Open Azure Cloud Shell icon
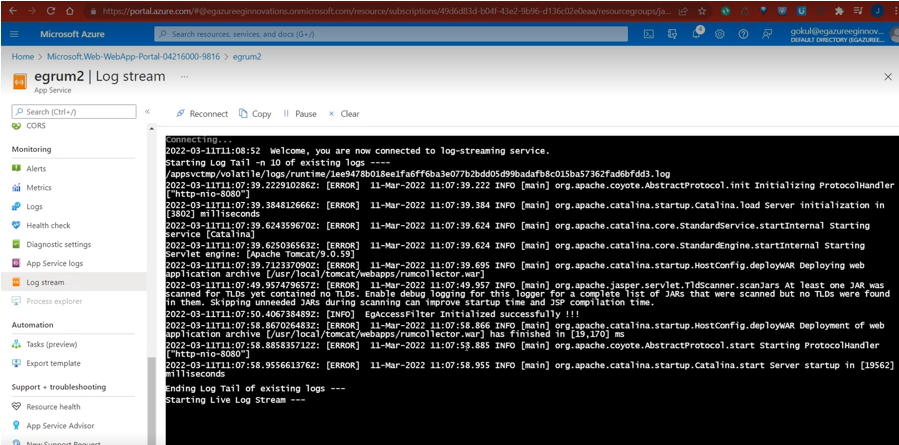The image size is (899, 445). click(x=648, y=34)
